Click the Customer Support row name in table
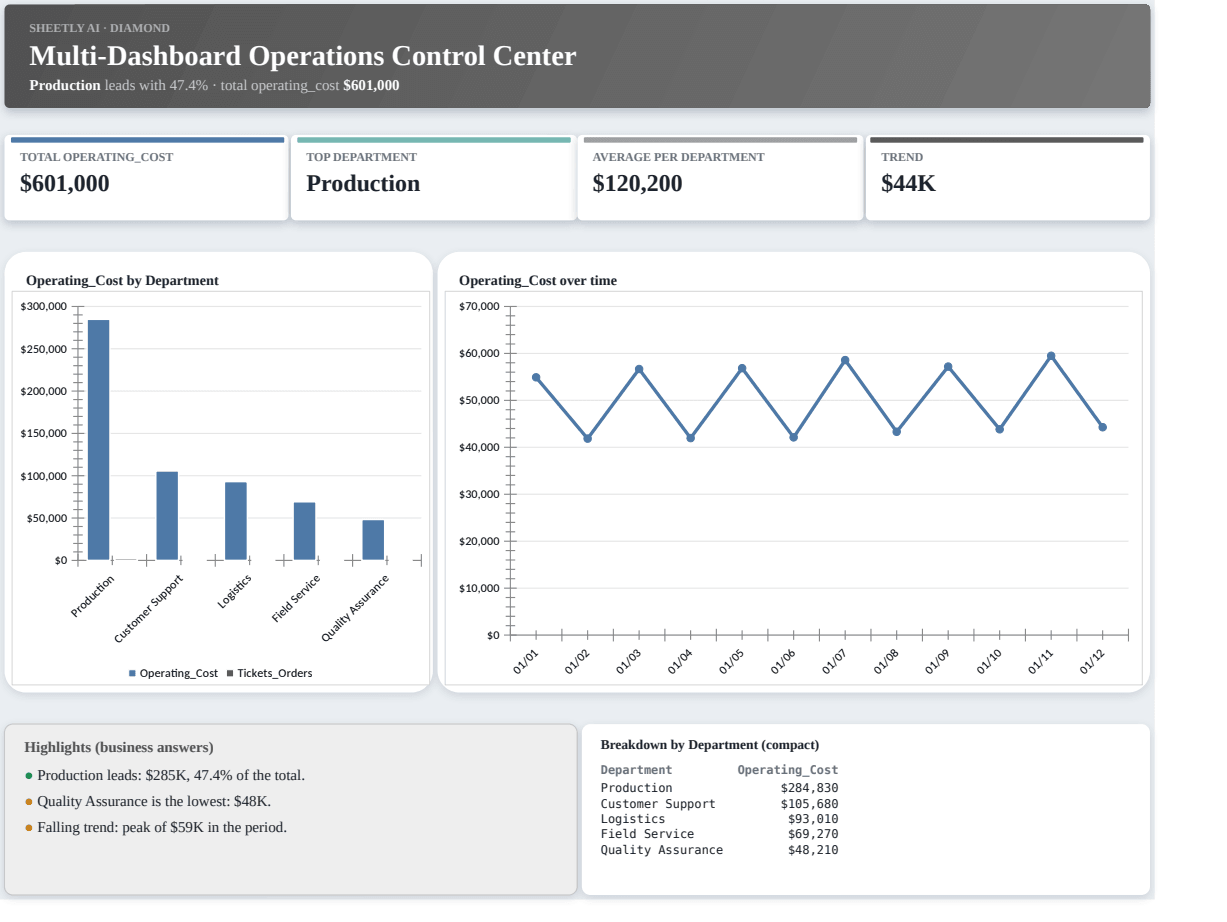1227x922 pixels. click(x=658, y=804)
